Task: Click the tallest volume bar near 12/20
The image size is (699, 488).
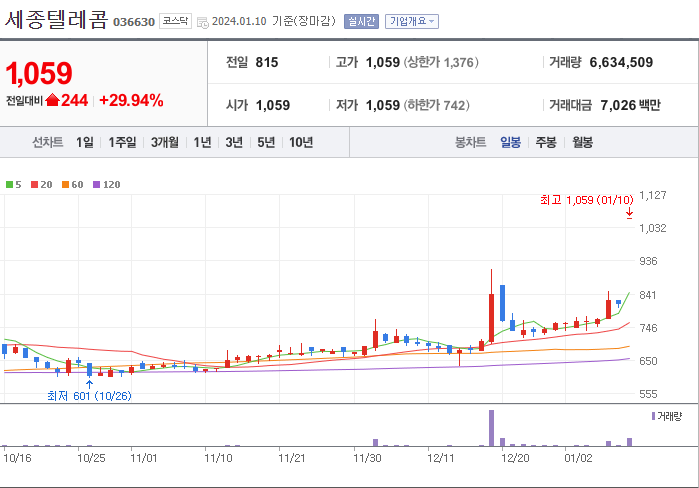Action: coord(491,428)
